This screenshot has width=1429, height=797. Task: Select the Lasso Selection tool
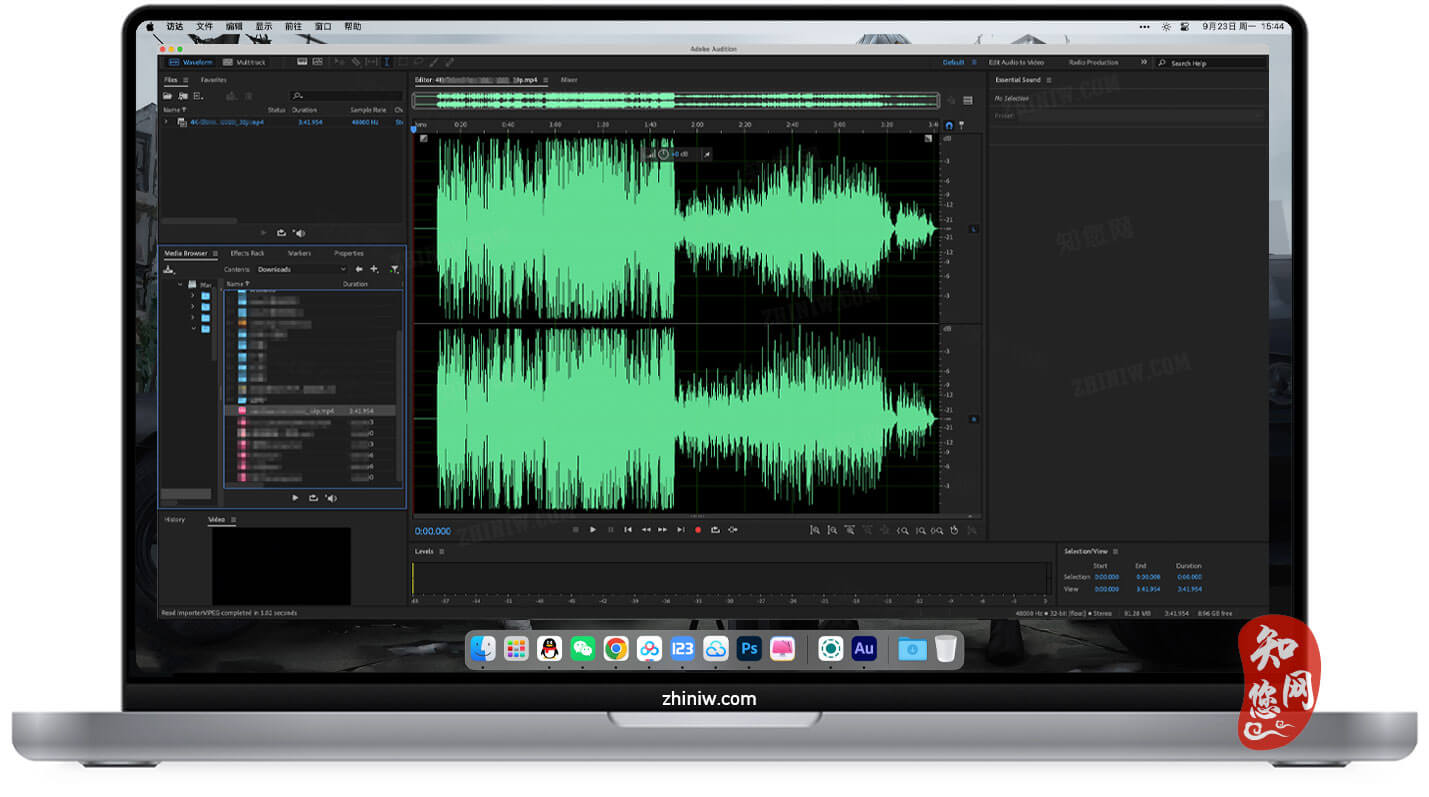coord(419,62)
